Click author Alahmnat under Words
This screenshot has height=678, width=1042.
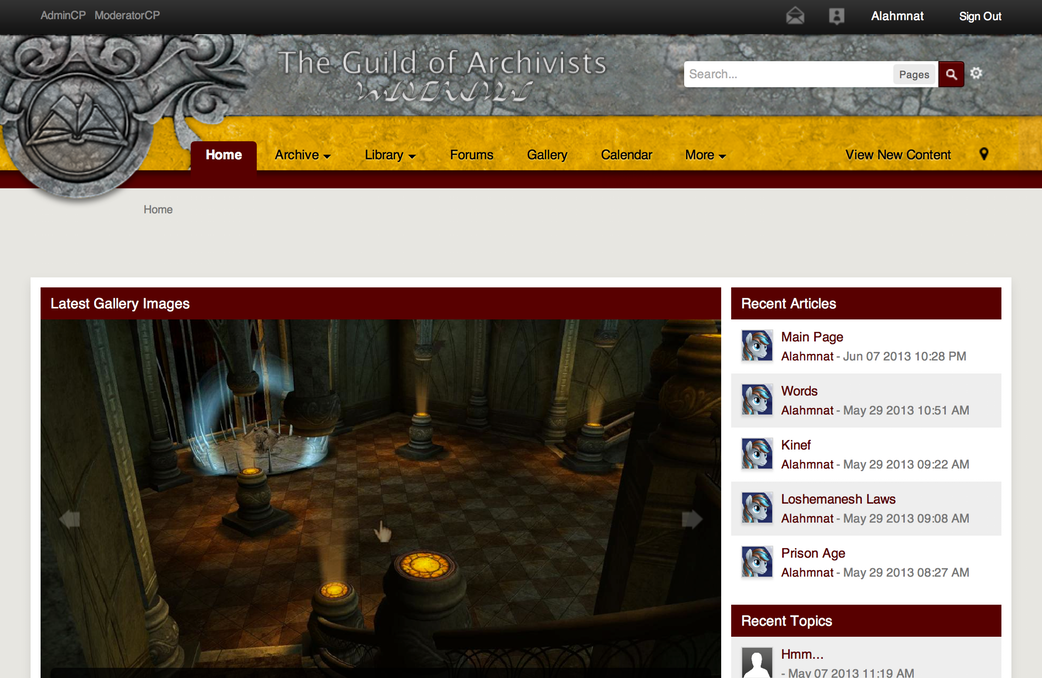tap(807, 410)
